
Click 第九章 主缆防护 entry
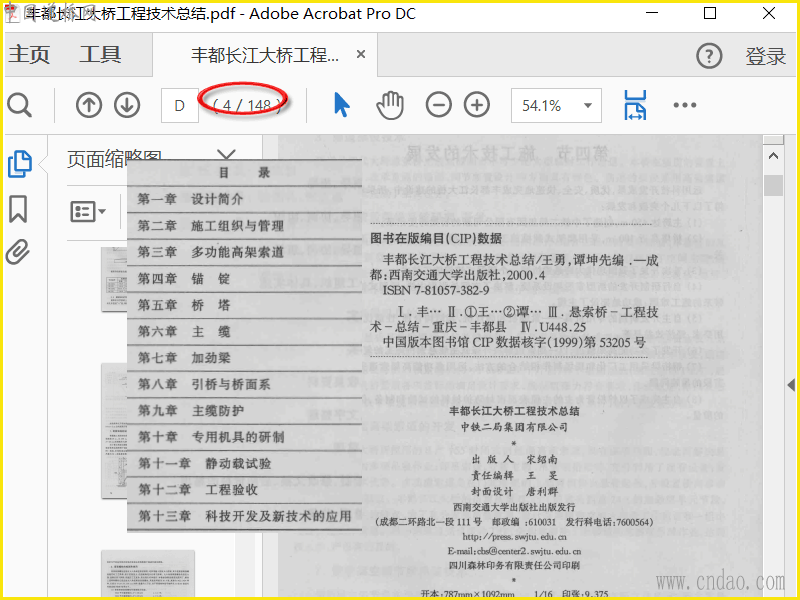click(x=190, y=411)
